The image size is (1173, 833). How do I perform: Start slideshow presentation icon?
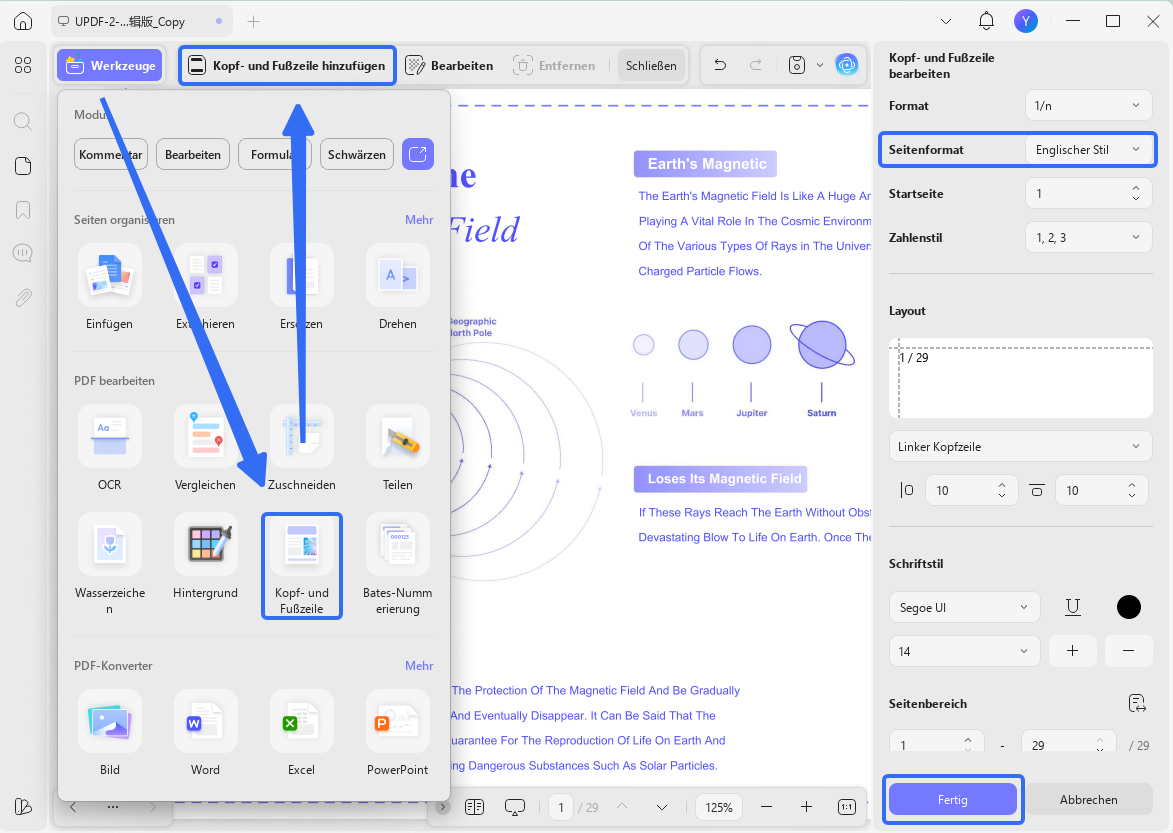[x=515, y=807]
